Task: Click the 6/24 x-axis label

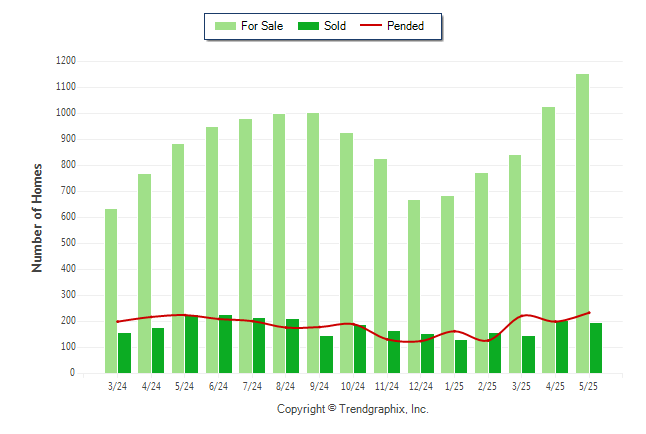Action: (218, 386)
